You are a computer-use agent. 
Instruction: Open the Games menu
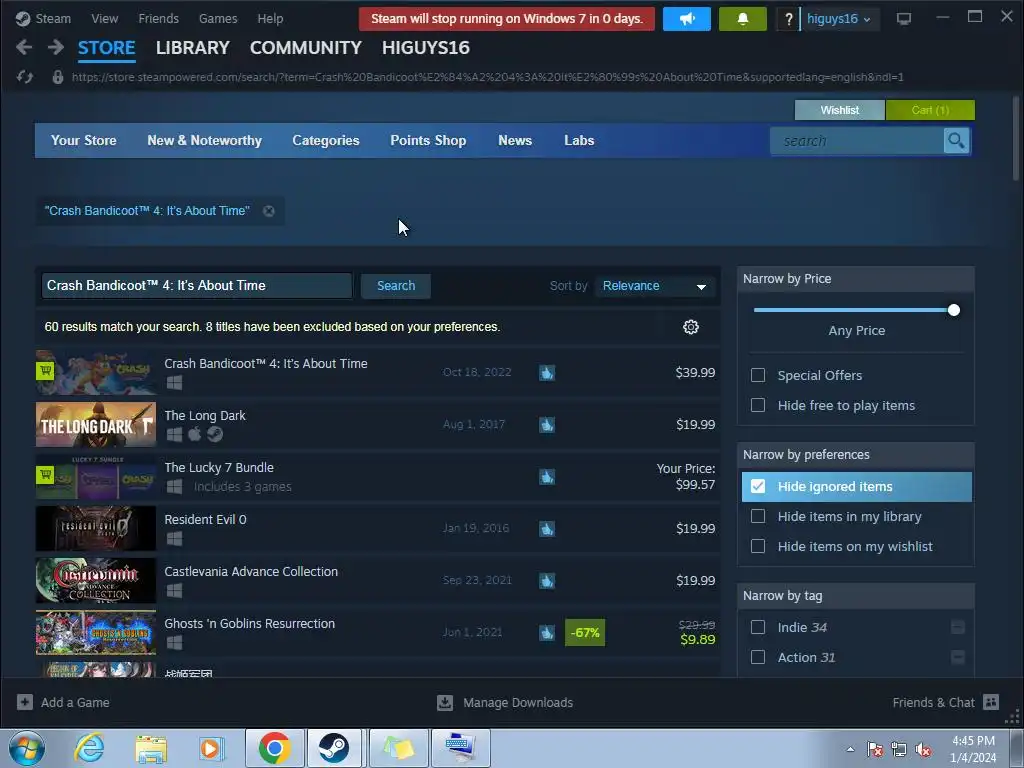[x=218, y=19]
